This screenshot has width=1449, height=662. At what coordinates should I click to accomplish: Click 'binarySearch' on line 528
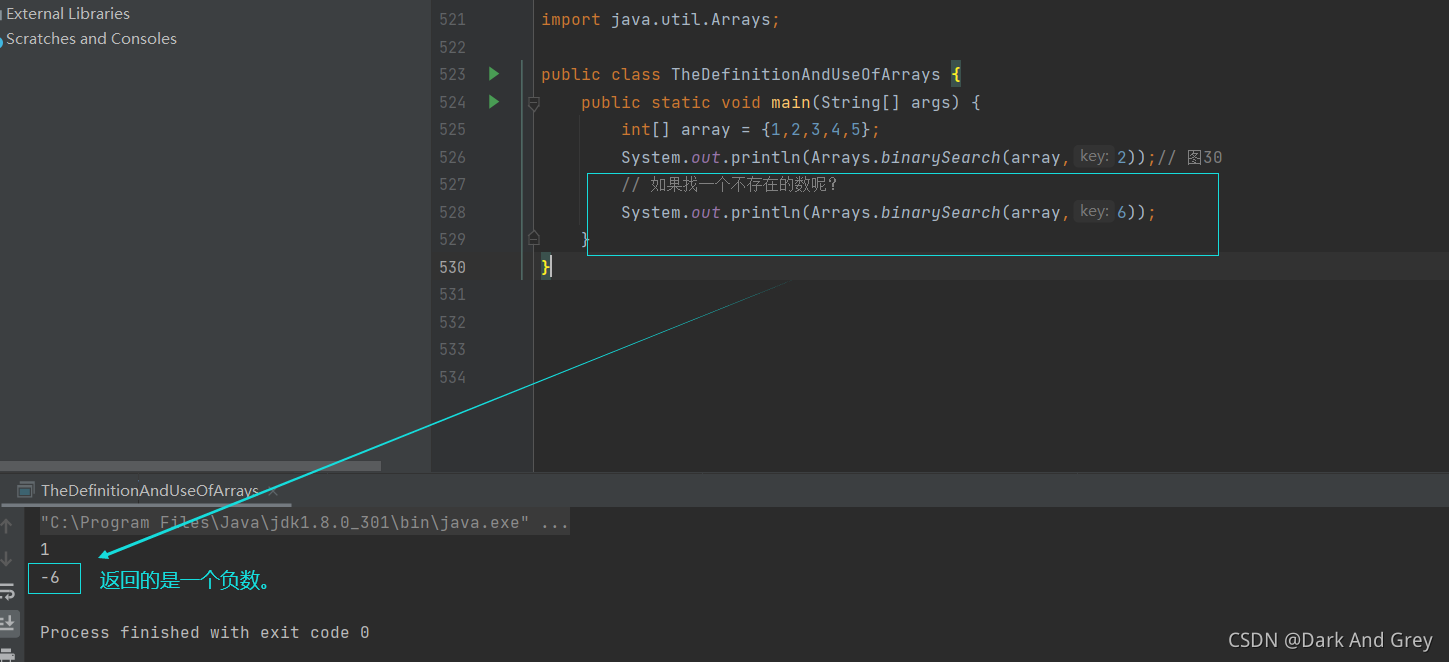click(x=941, y=212)
